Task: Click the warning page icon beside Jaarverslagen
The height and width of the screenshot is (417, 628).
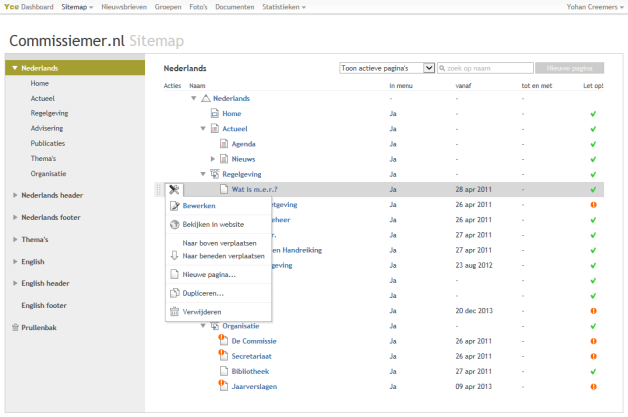Action: point(223,385)
